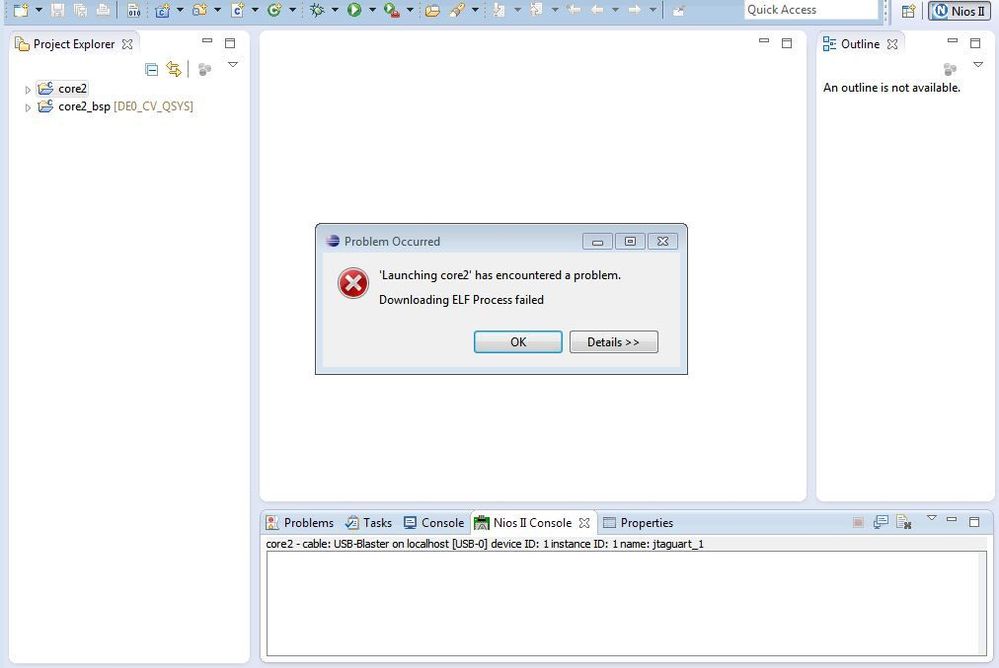This screenshot has height=668, width=999.
Task: Open dropdown next to Debug bug icon
Action: tap(334, 10)
